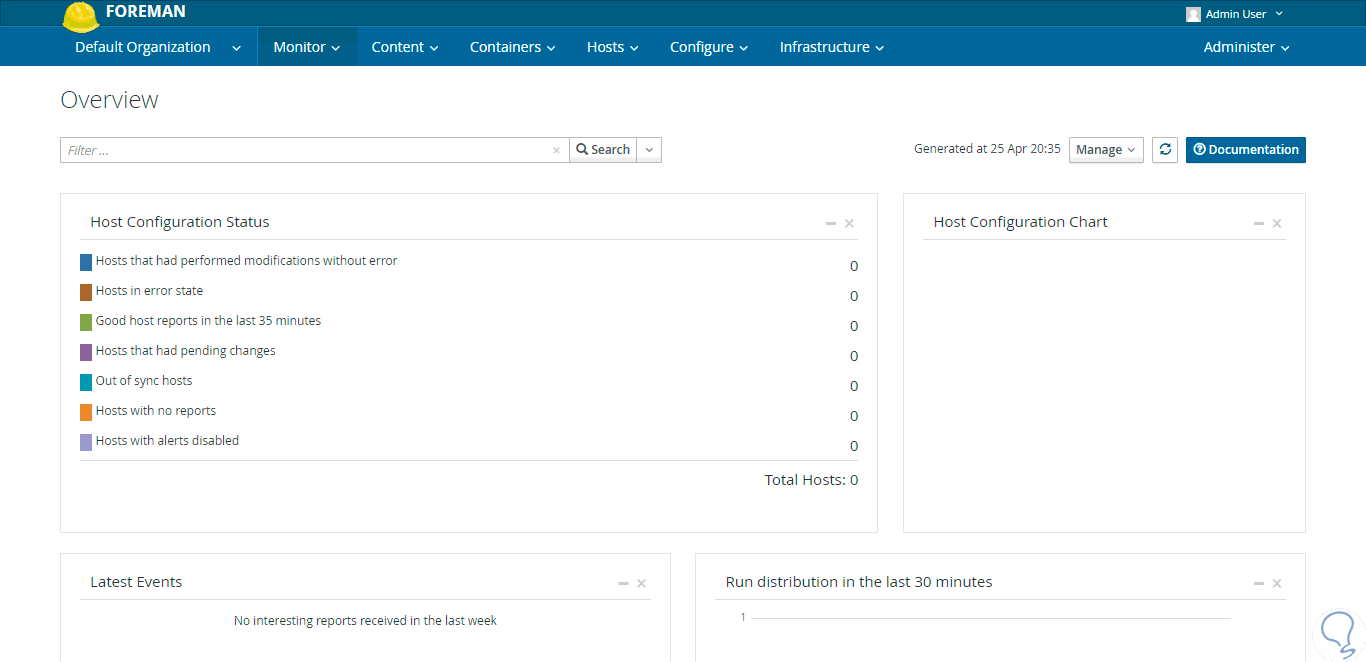Open the Default Organization selector

[x=157, y=47]
